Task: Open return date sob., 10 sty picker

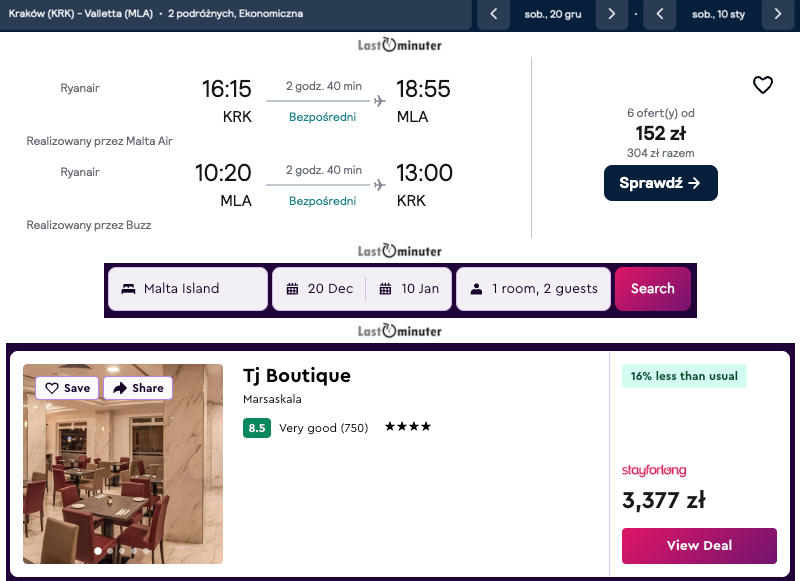Action: pyautogui.click(x=719, y=14)
